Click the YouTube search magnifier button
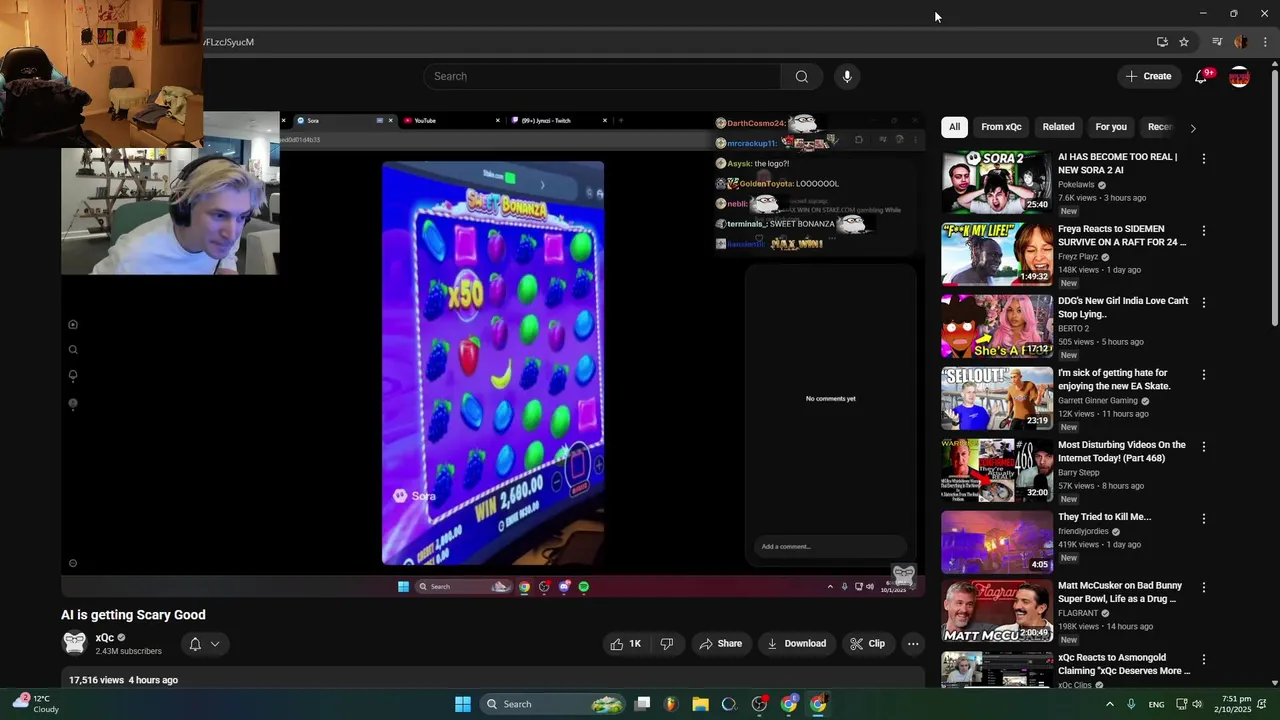 801,77
